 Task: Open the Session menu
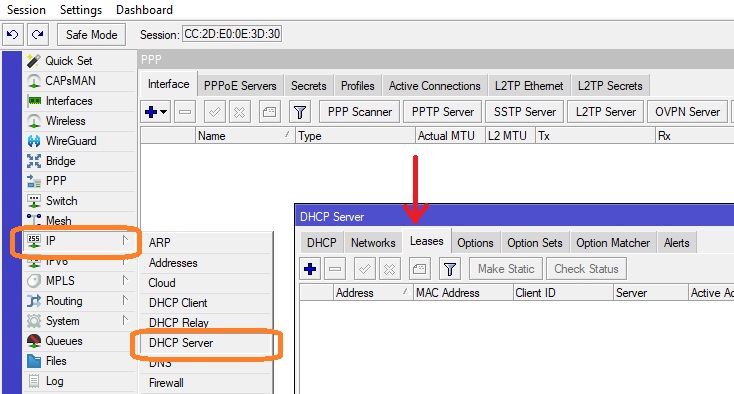pyautogui.click(x=26, y=10)
